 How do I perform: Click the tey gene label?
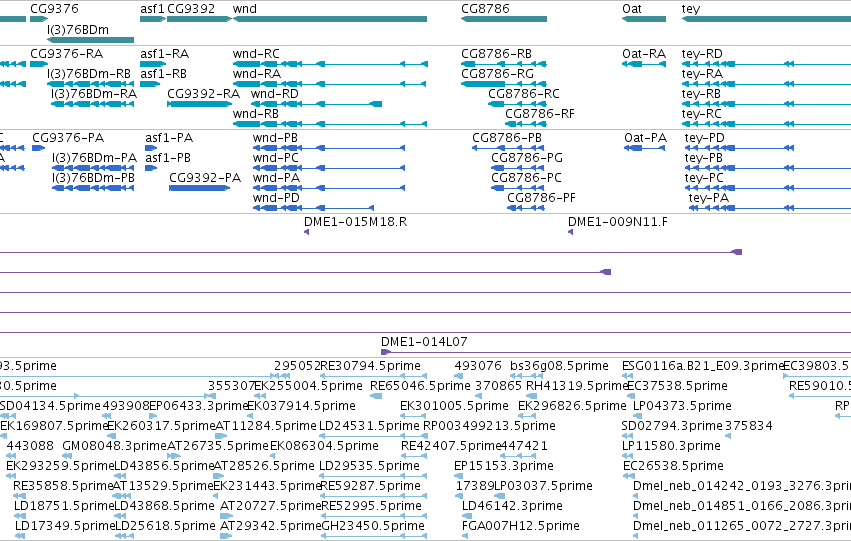pos(691,9)
